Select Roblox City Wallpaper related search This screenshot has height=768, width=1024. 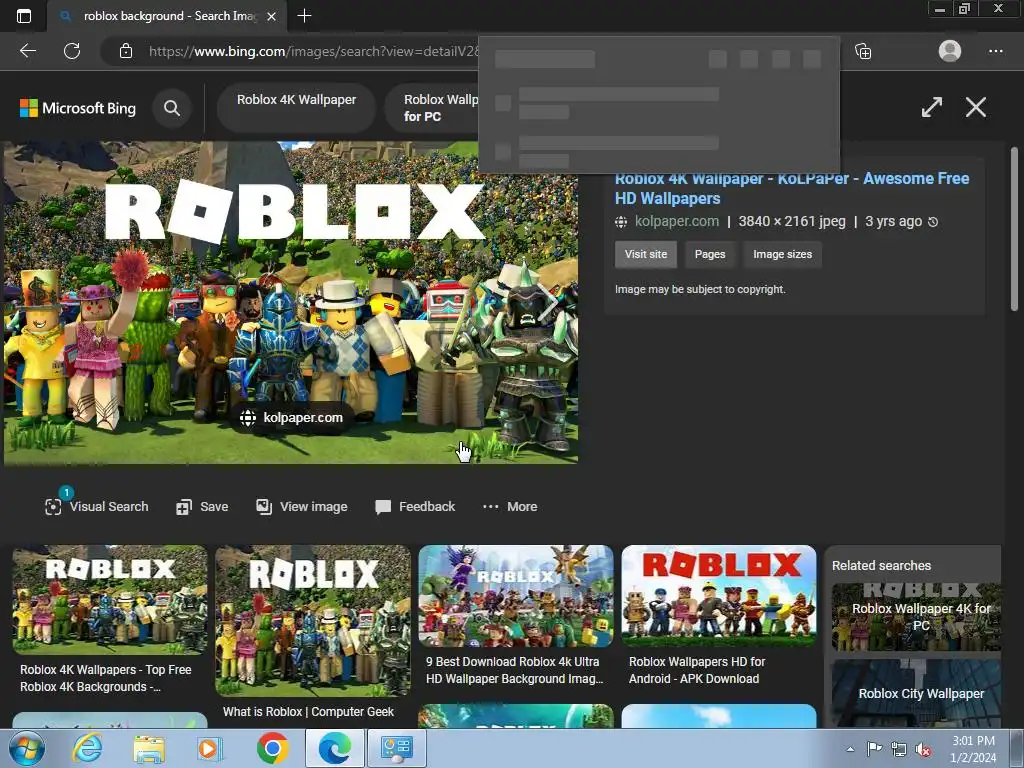click(x=916, y=692)
